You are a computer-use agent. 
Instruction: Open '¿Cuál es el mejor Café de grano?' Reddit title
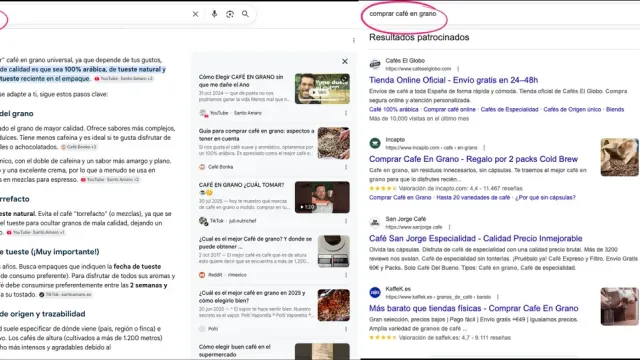(256, 242)
